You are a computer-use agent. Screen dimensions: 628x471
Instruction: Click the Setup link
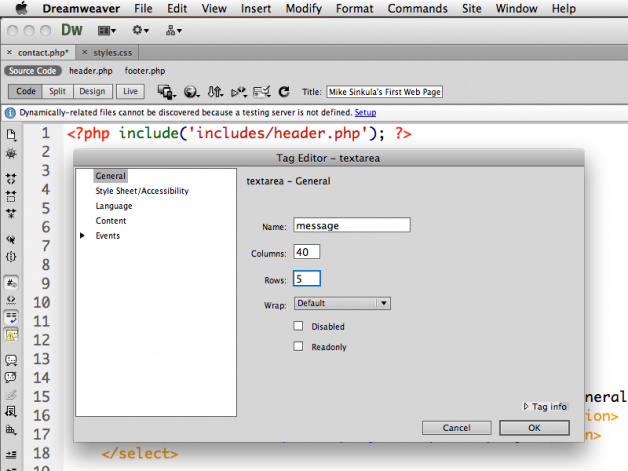click(x=365, y=113)
